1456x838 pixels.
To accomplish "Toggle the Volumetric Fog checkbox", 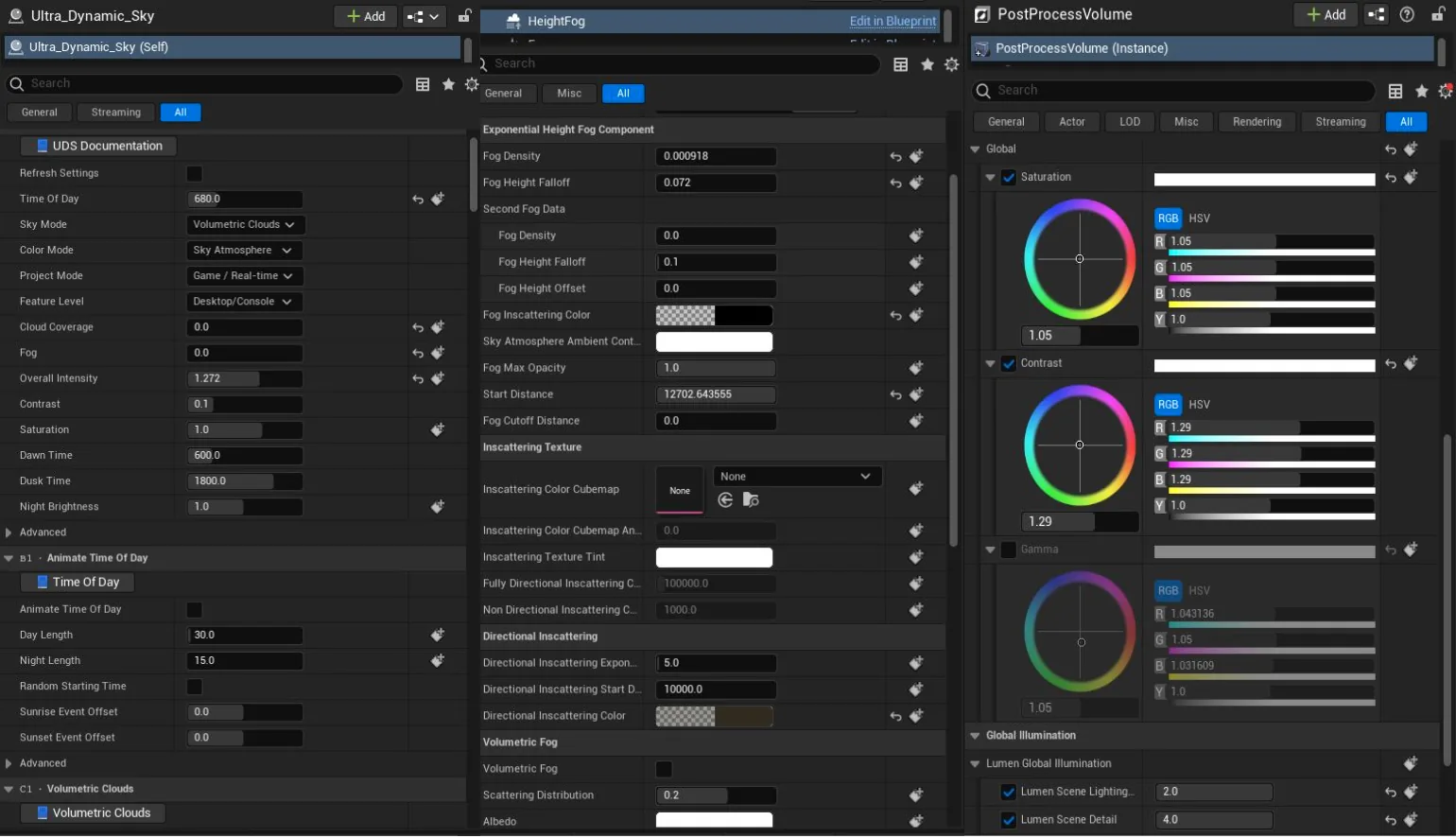I will click(x=664, y=770).
